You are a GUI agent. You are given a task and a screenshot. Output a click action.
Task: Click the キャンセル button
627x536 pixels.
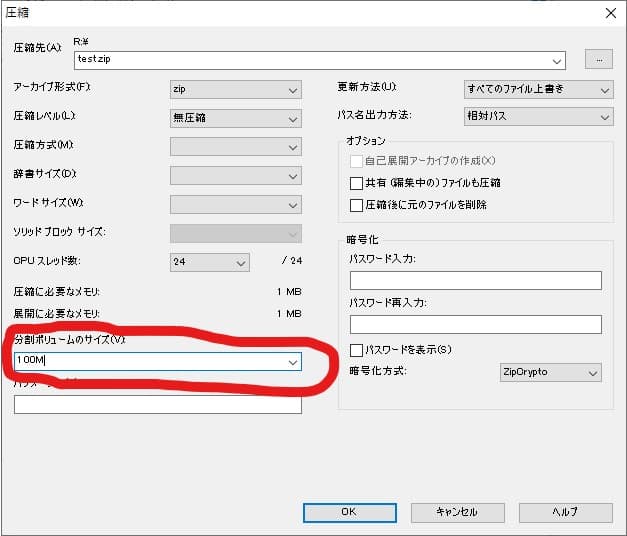coord(457,513)
